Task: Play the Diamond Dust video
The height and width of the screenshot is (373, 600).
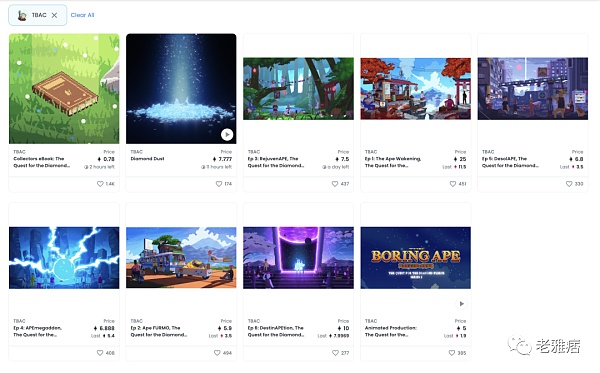Action: [227, 134]
